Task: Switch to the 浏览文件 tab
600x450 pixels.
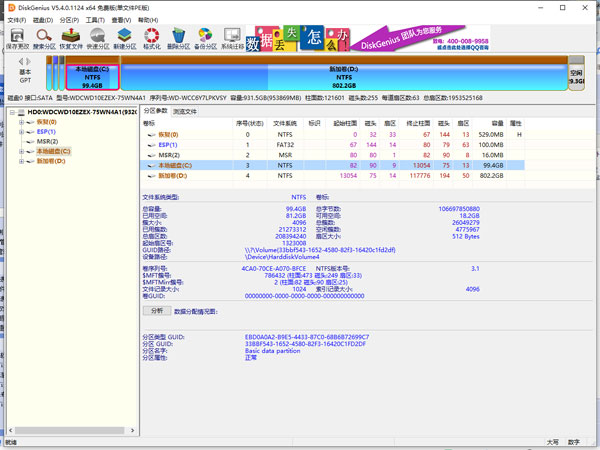Action: 186,111
